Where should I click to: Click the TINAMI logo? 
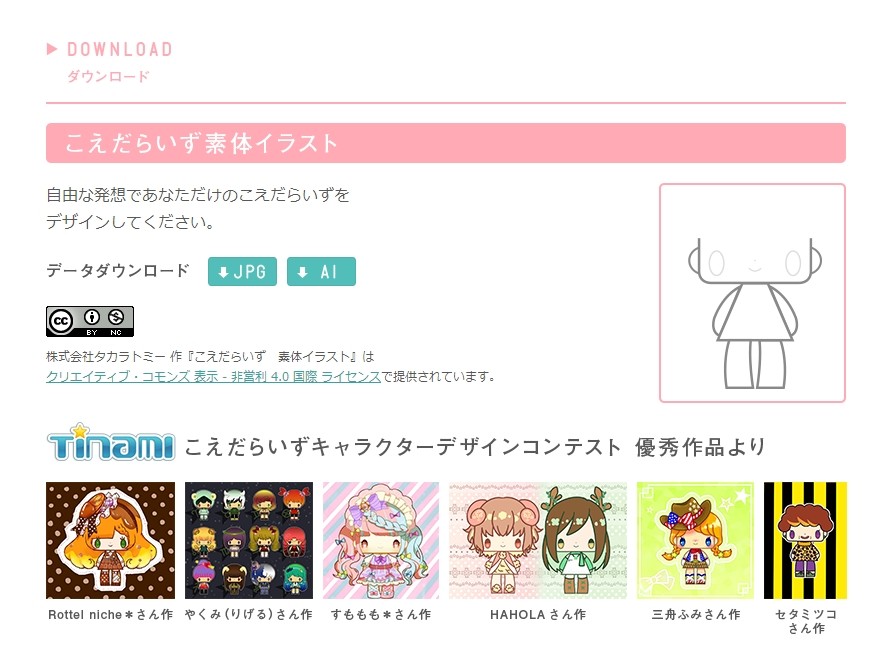tap(111, 442)
